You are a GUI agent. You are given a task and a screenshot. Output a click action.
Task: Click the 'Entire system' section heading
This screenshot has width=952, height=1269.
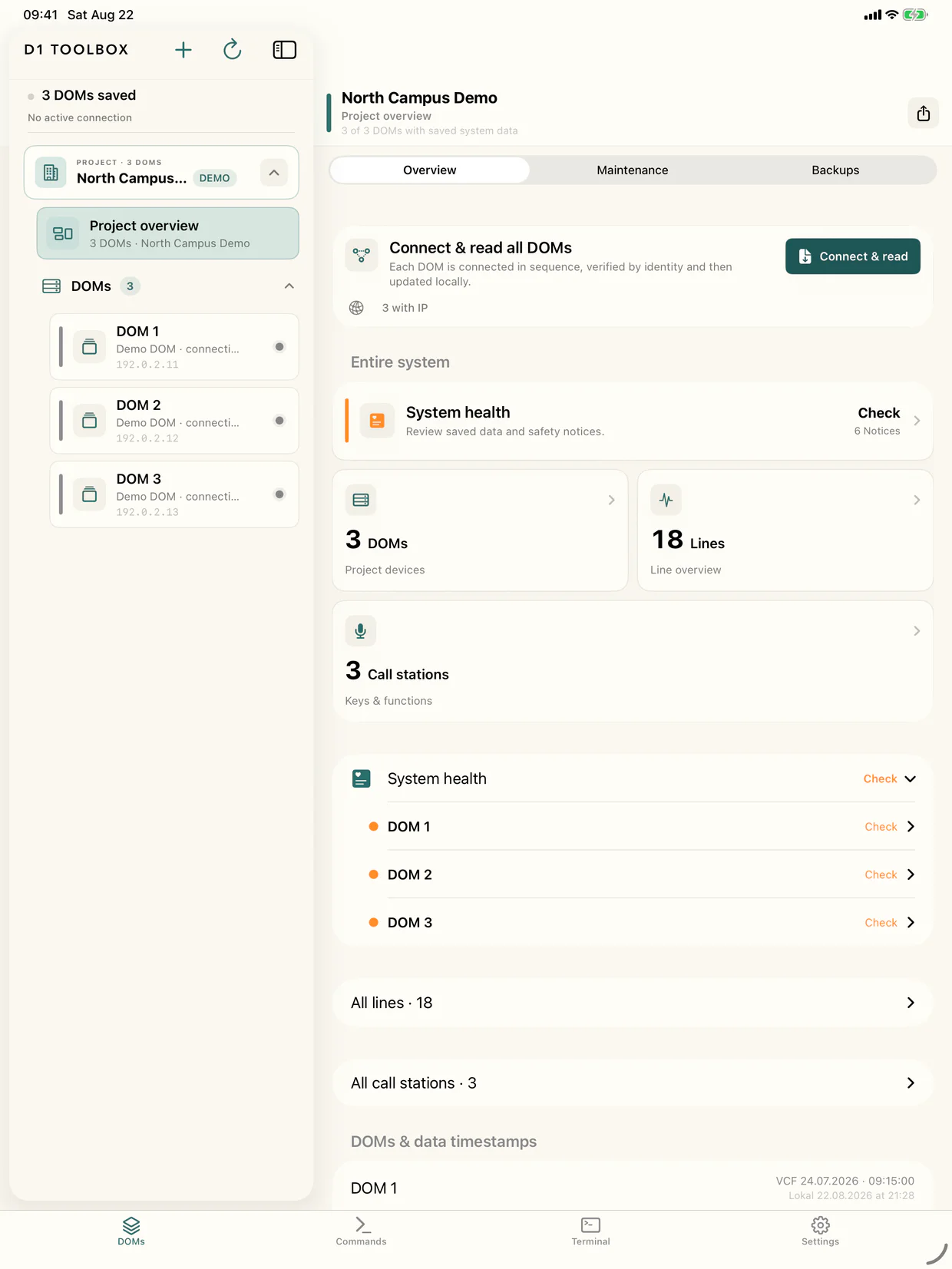pyautogui.click(x=400, y=362)
